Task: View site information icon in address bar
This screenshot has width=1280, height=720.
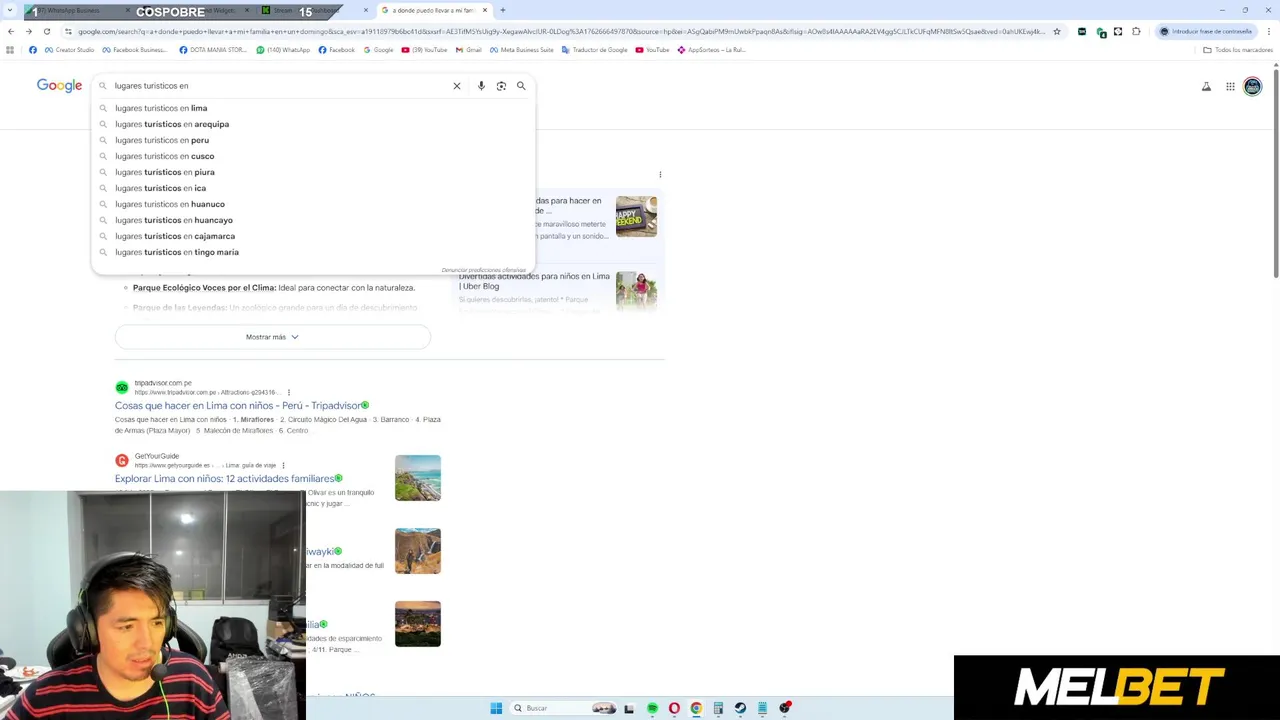Action: click(68, 32)
